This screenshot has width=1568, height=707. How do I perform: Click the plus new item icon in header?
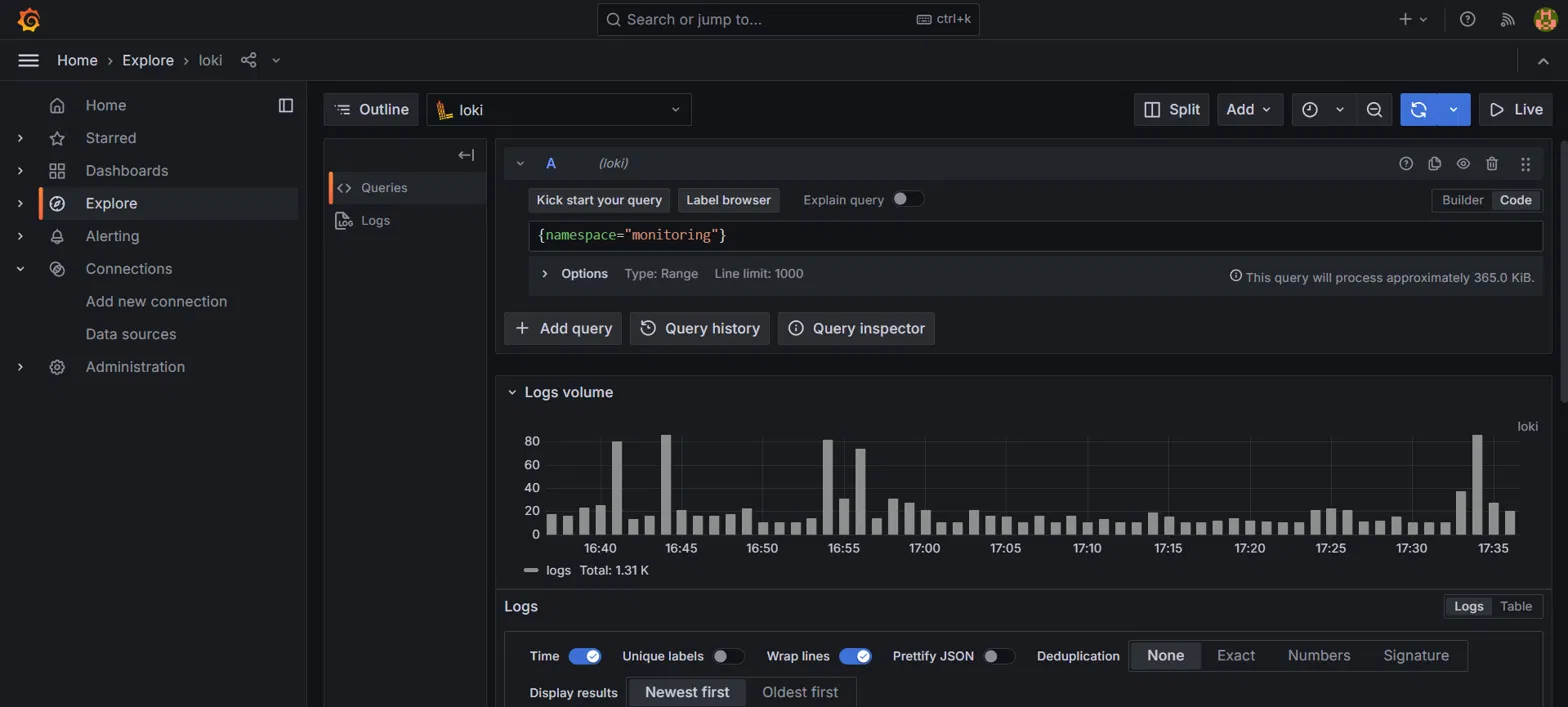pyautogui.click(x=1413, y=19)
